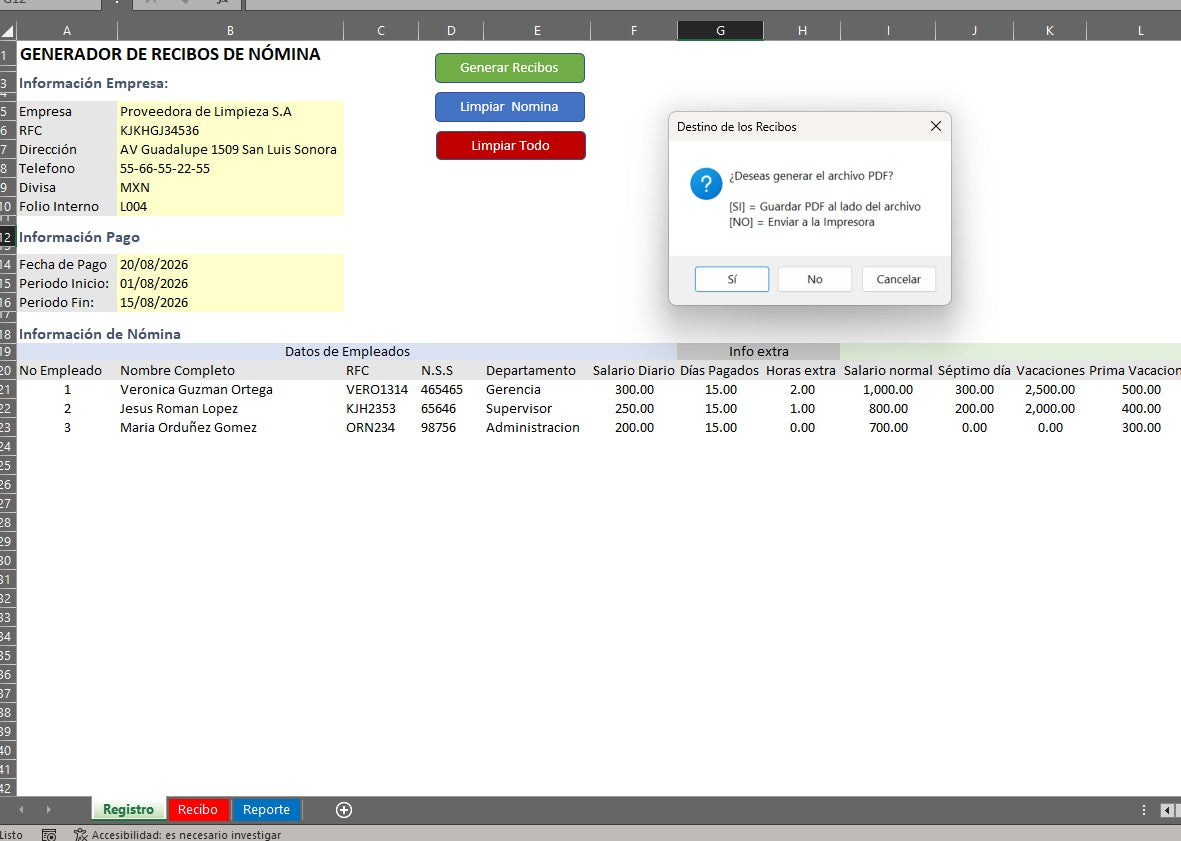Click the Info extra header cell
This screenshot has height=841, width=1181.
758,352
